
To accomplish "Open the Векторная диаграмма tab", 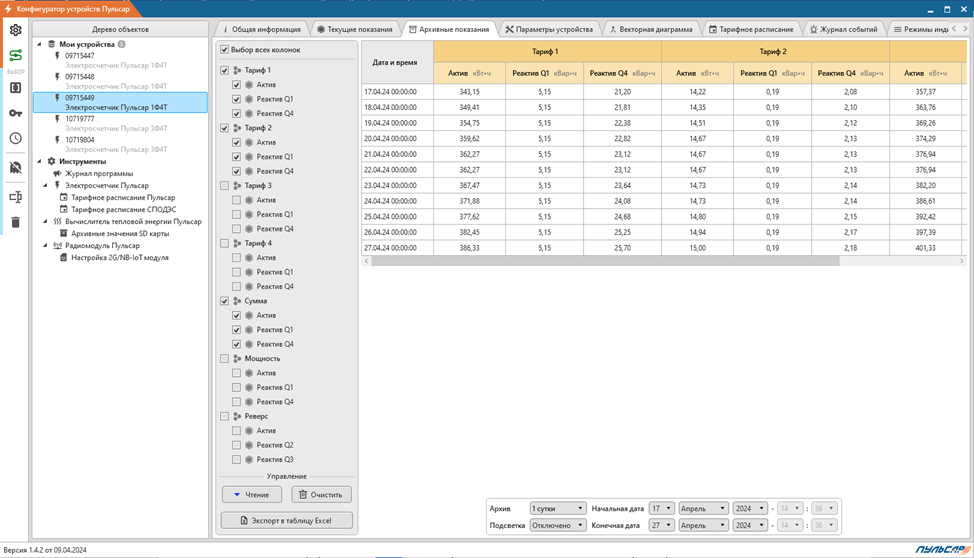I will [651, 29].
